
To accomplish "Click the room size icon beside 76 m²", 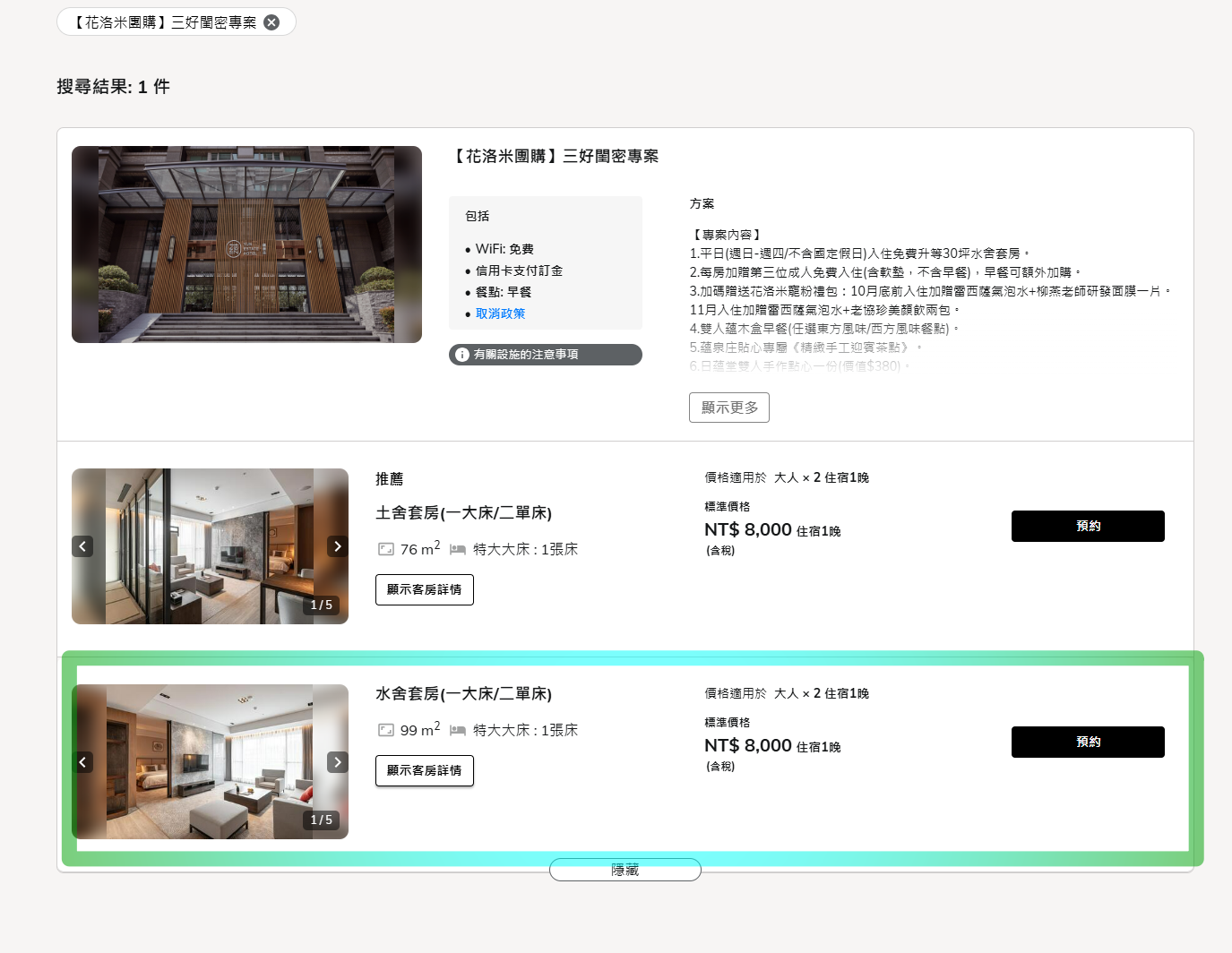I will click(386, 549).
